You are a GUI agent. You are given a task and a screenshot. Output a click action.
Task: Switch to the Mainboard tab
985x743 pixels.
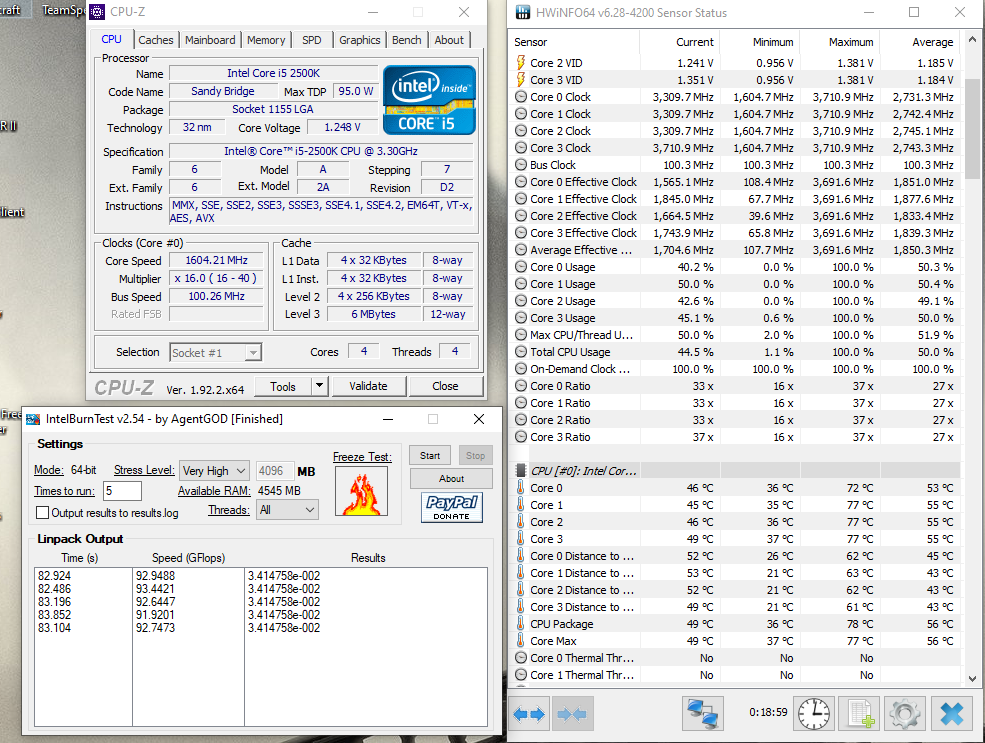(210, 40)
